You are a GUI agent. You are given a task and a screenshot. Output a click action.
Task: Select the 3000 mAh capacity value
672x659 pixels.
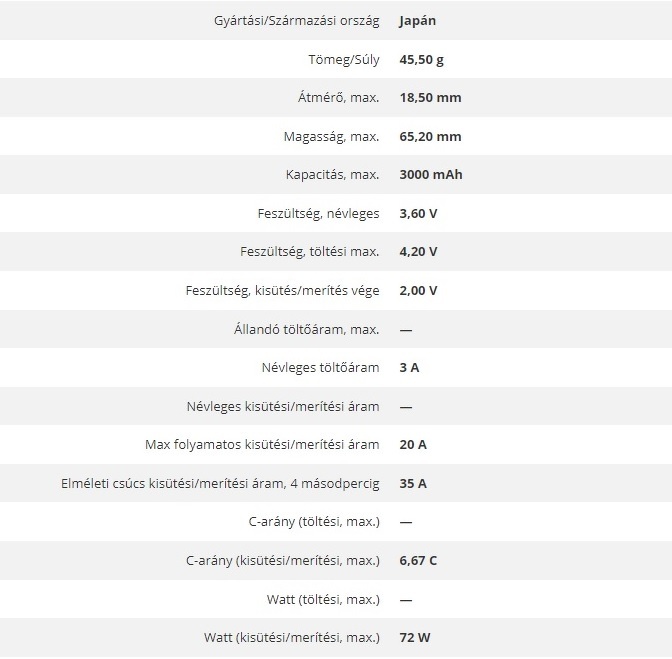tap(430, 174)
